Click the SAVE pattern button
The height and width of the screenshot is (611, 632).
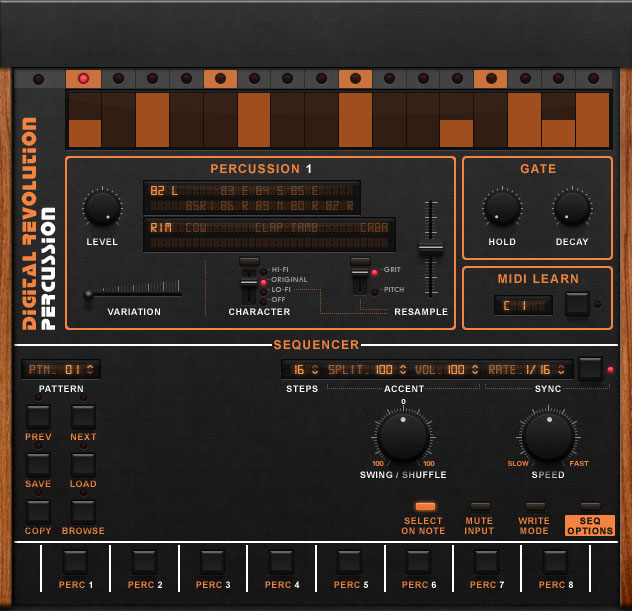pos(38,465)
